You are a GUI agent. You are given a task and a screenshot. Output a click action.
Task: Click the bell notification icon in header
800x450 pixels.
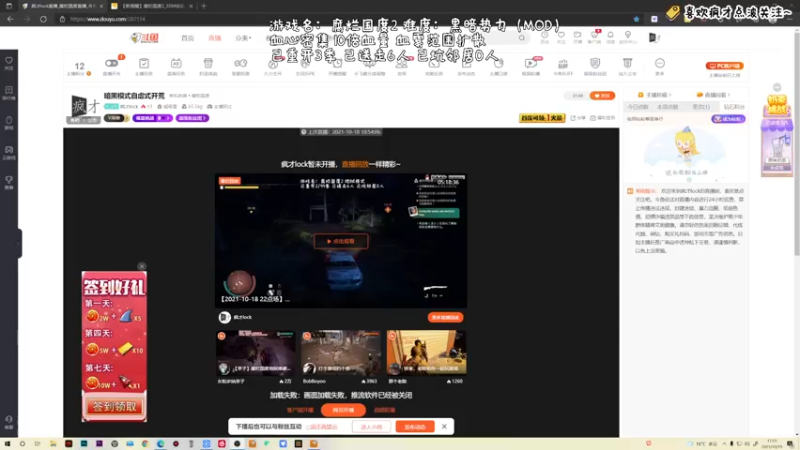point(610,37)
